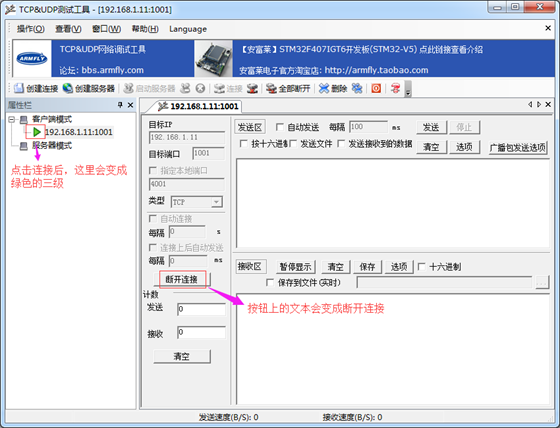Click the green play triangle beside 192.168.1.11:1001

[36, 132]
